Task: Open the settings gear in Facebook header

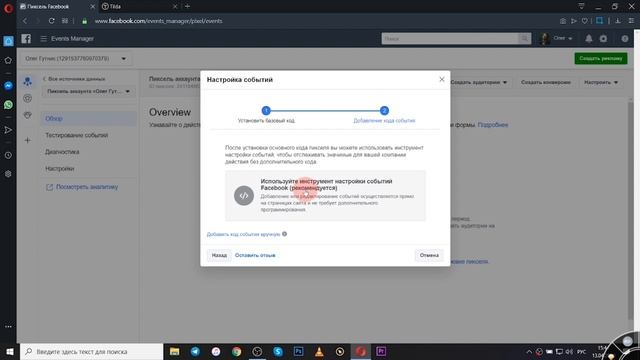Action: coord(603,38)
